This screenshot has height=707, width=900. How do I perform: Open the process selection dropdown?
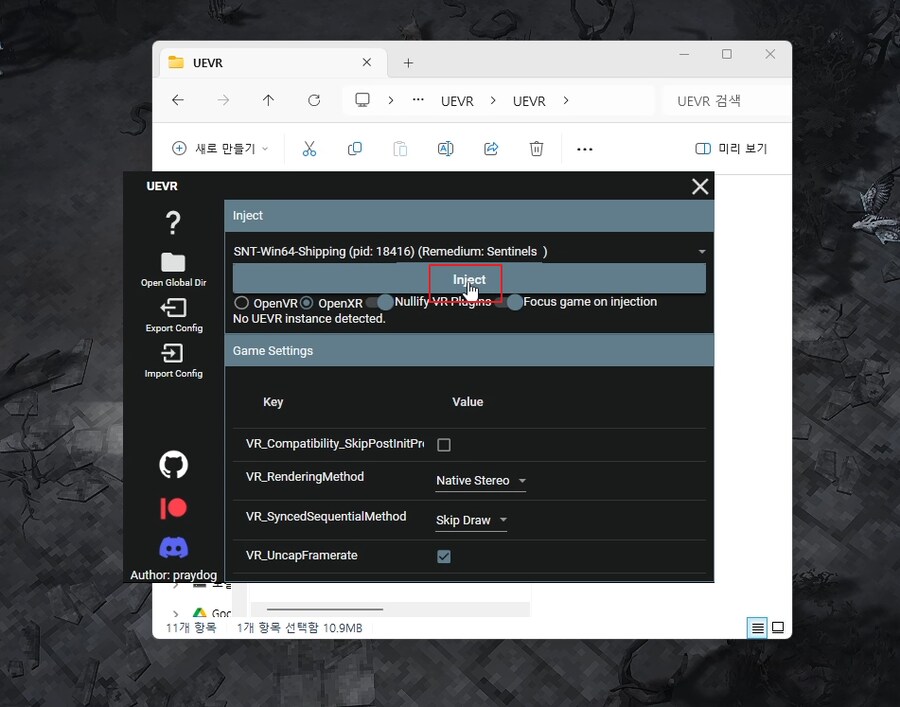pos(469,251)
